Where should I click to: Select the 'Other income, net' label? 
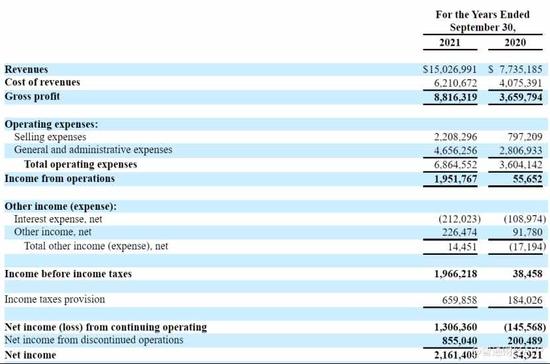coord(53,232)
